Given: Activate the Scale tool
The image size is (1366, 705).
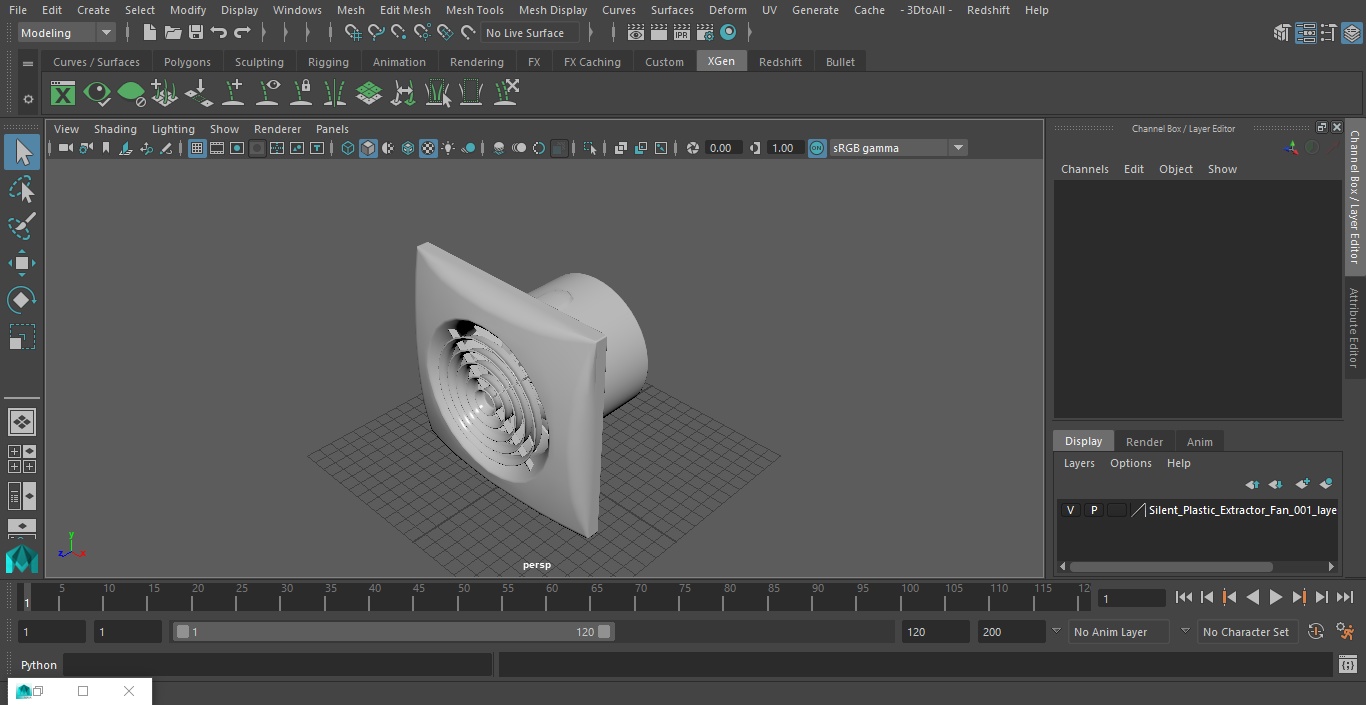Looking at the screenshot, I should click(x=22, y=337).
